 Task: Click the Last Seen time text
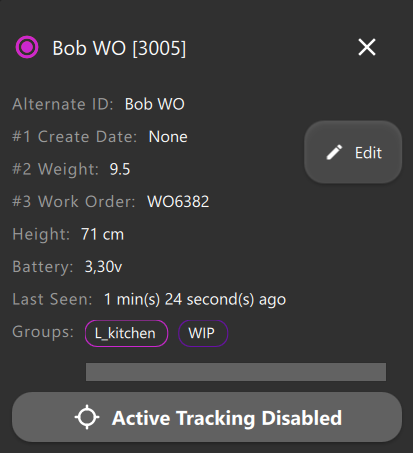click(x=195, y=299)
